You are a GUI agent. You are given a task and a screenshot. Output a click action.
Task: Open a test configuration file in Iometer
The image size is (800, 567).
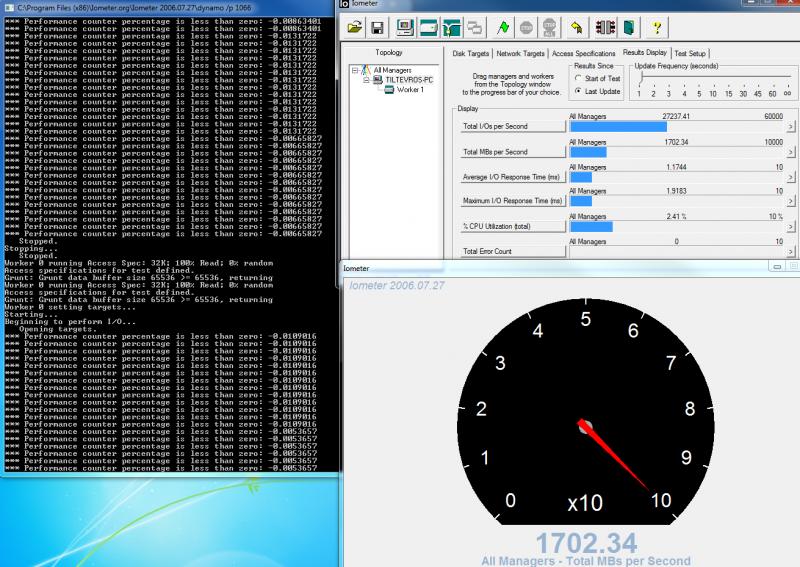pyautogui.click(x=355, y=27)
